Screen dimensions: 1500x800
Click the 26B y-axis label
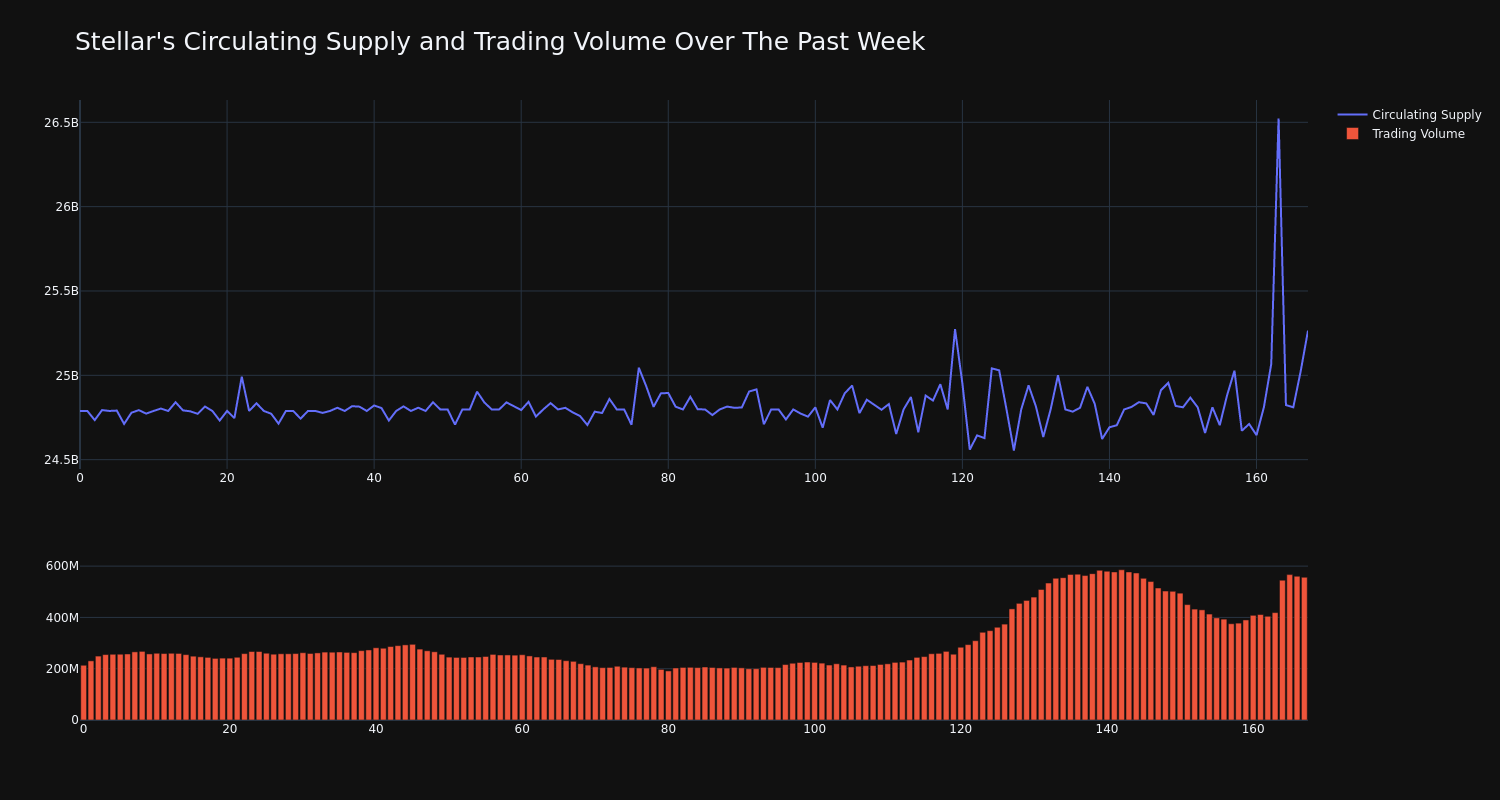[x=67, y=207]
